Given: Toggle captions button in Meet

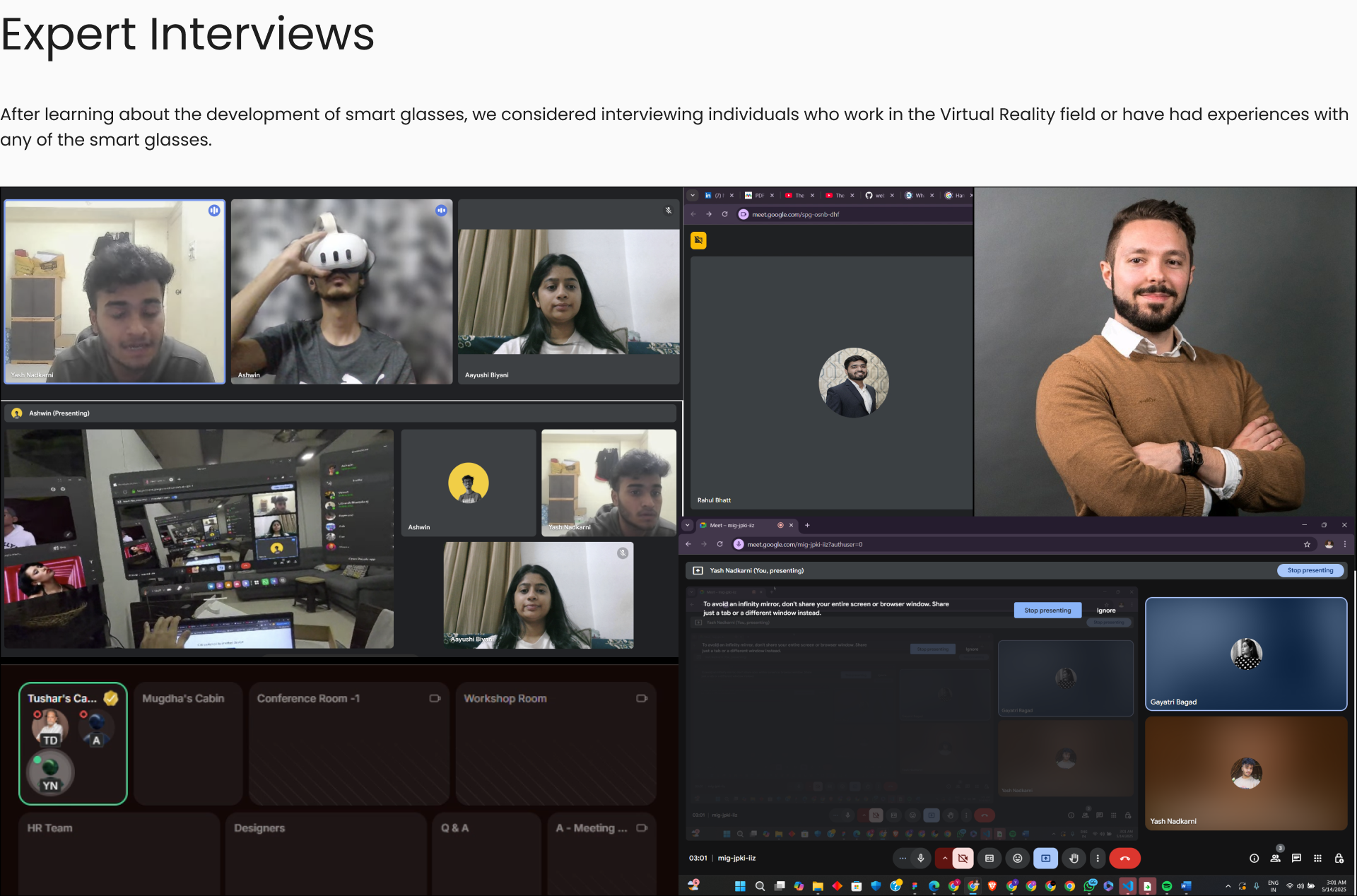Looking at the screenshot, I should 989,858.
